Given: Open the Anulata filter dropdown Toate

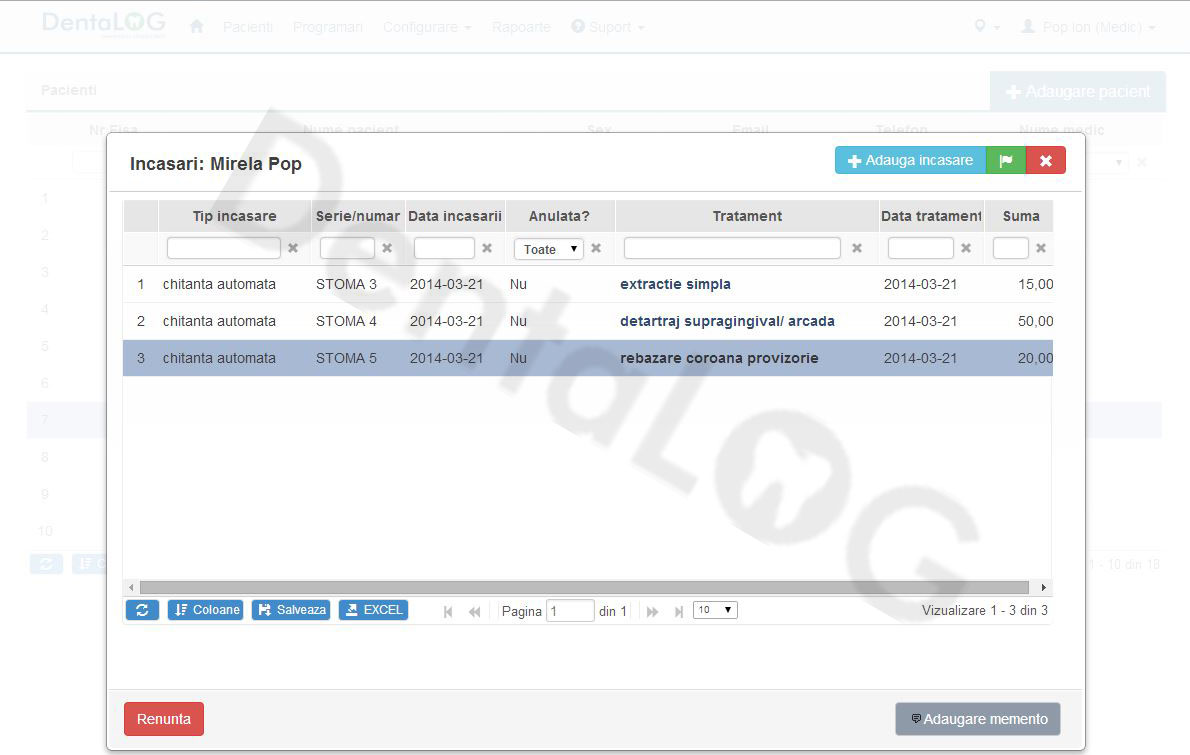Looking at the screenshot, I should point(549,249).
